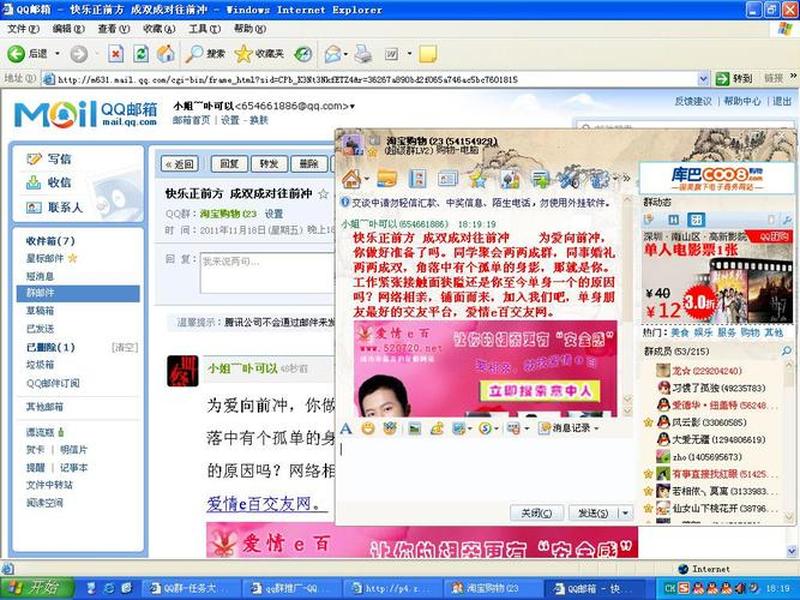The height and width of the screenshot is (600, 800).
Task: Click 清空 link next to 已删除
Action: (124, 348)
